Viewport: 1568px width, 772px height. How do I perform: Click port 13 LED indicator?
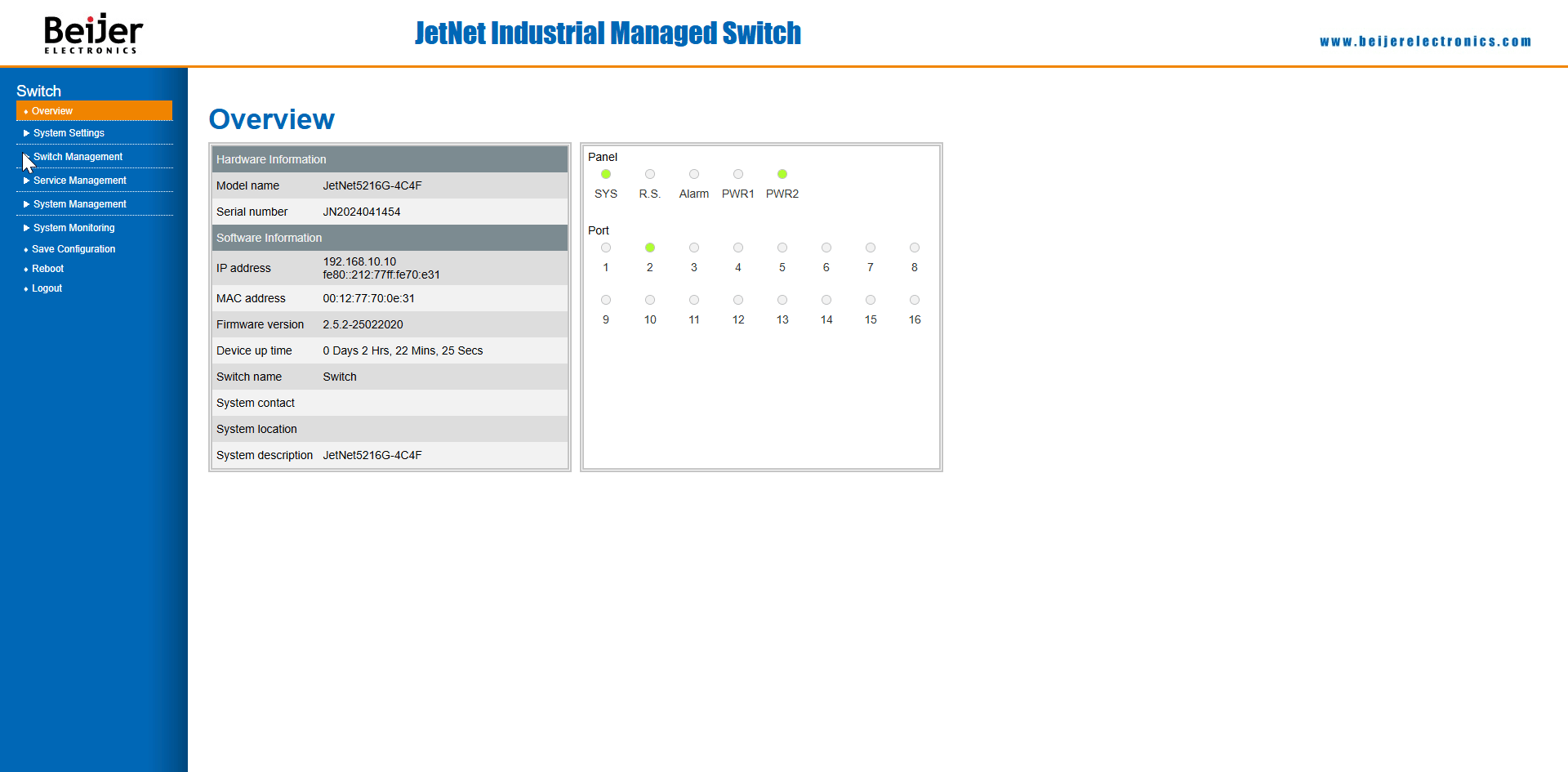click(782, 300)
